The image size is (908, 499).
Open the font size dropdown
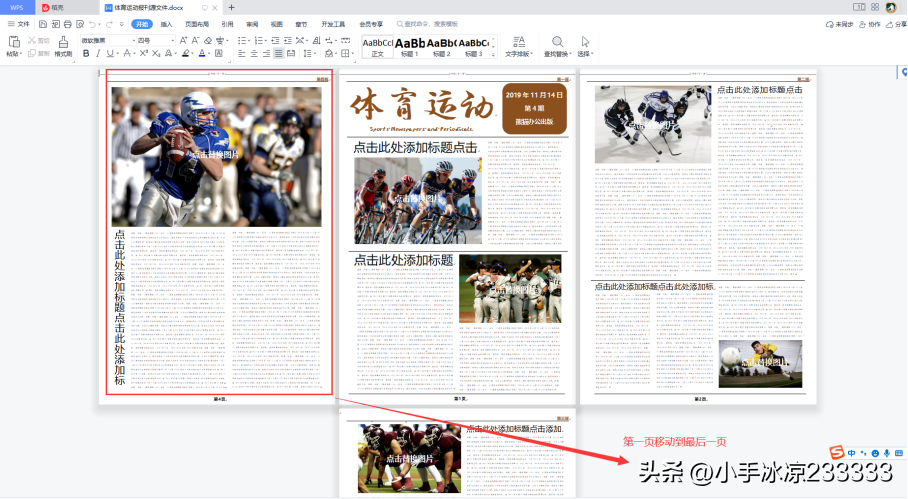pos(173,41)
